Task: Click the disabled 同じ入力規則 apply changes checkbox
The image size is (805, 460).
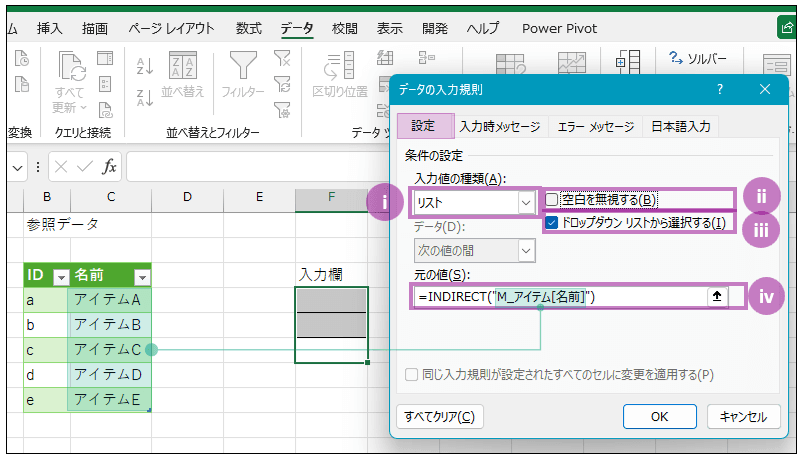Action: [x=411, y=375]
